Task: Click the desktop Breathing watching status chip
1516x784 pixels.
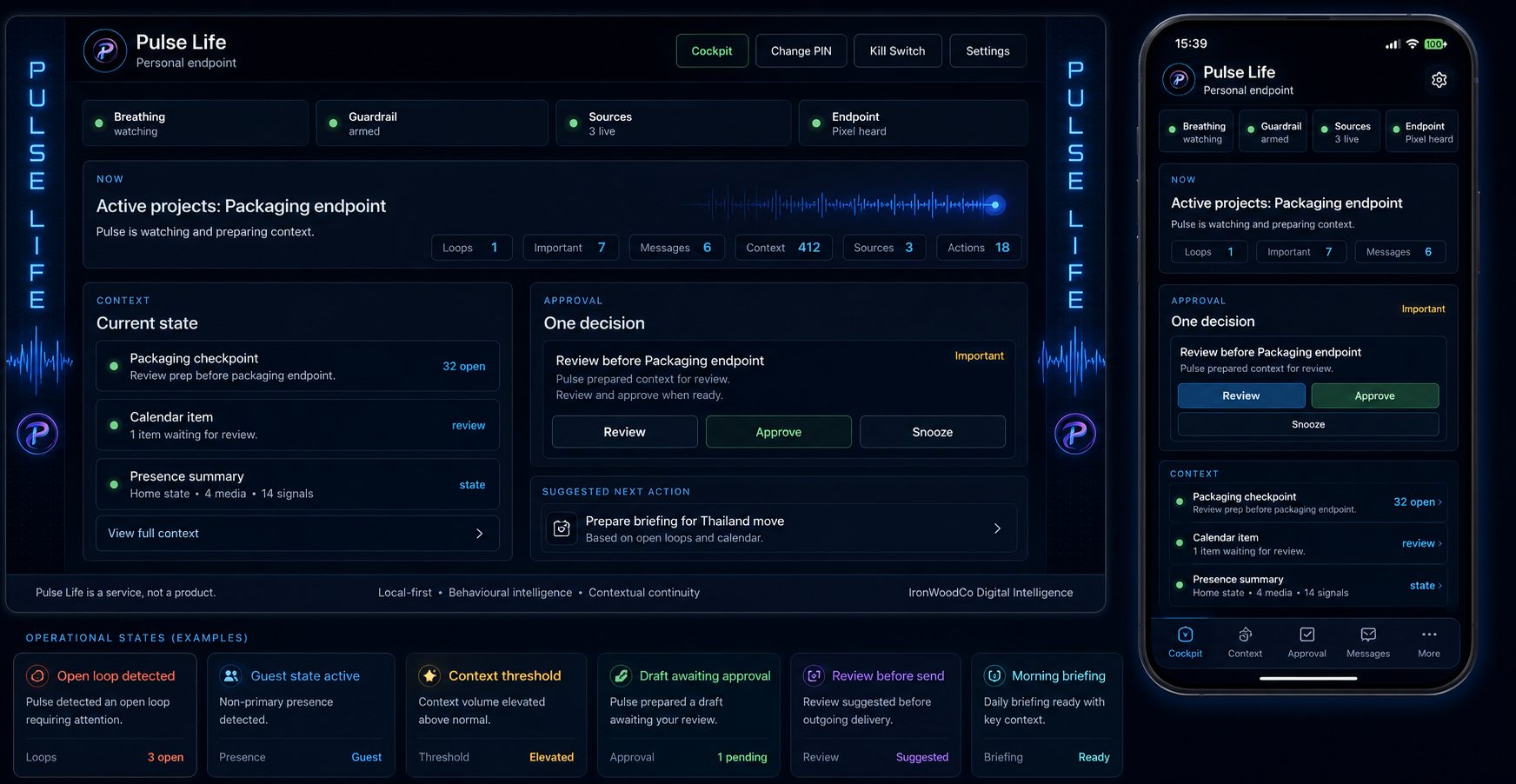Action: click(196, 123)
